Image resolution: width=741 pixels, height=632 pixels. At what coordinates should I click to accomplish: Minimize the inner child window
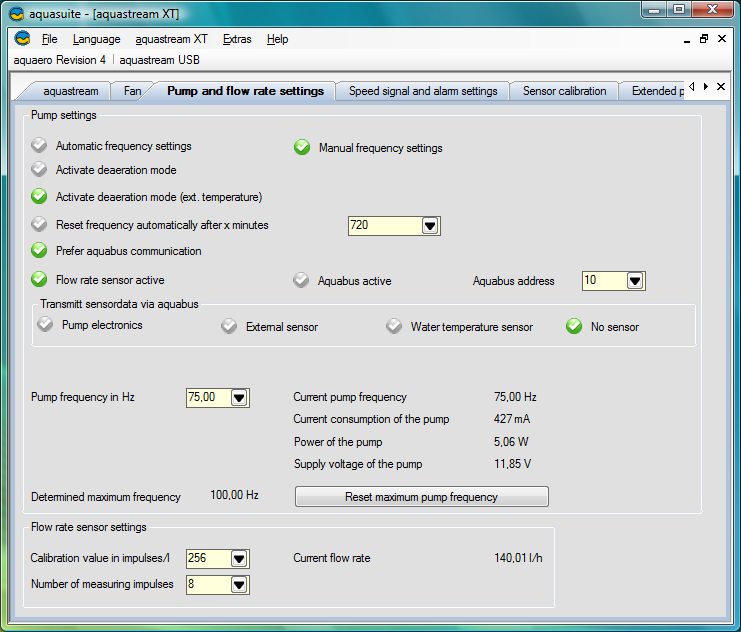[687, 40]
